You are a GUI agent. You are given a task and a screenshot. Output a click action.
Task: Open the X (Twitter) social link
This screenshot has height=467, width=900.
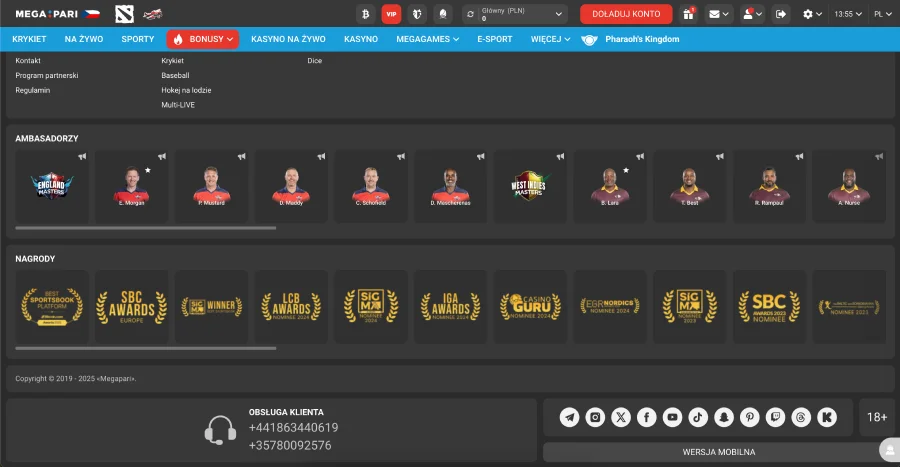click(x=621, y=417)
